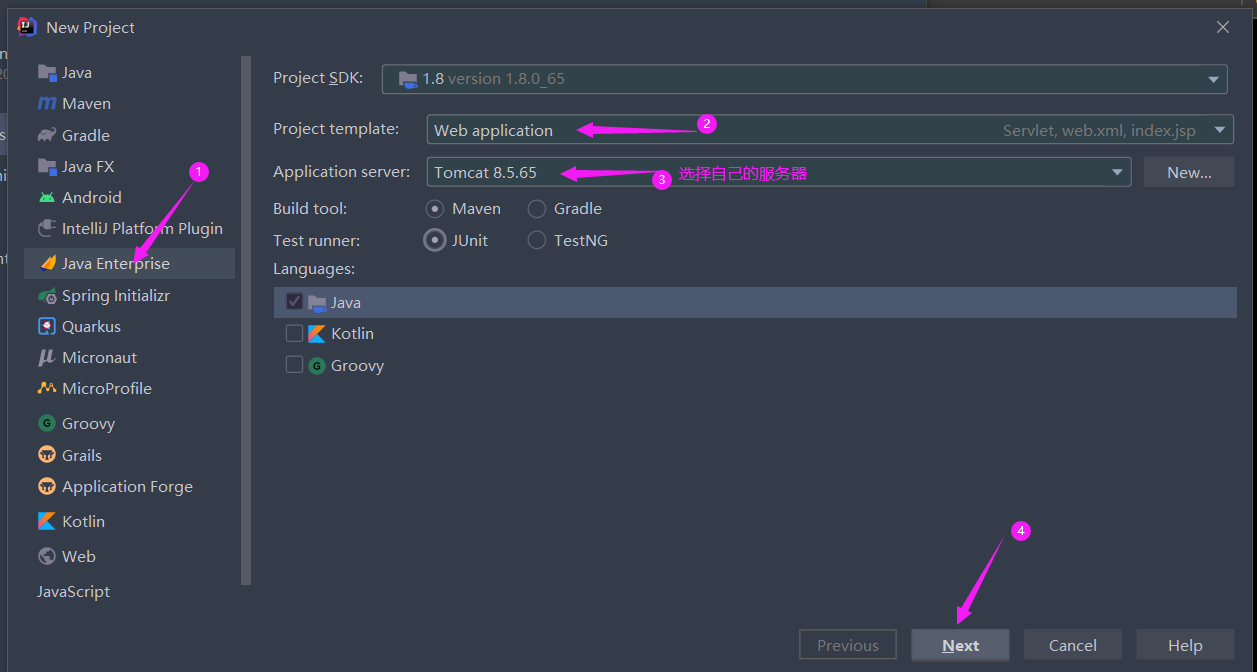The height and width of the screenshot is (672, 1257).
Task: Click the Help button
Action: tap(1185, 645)
